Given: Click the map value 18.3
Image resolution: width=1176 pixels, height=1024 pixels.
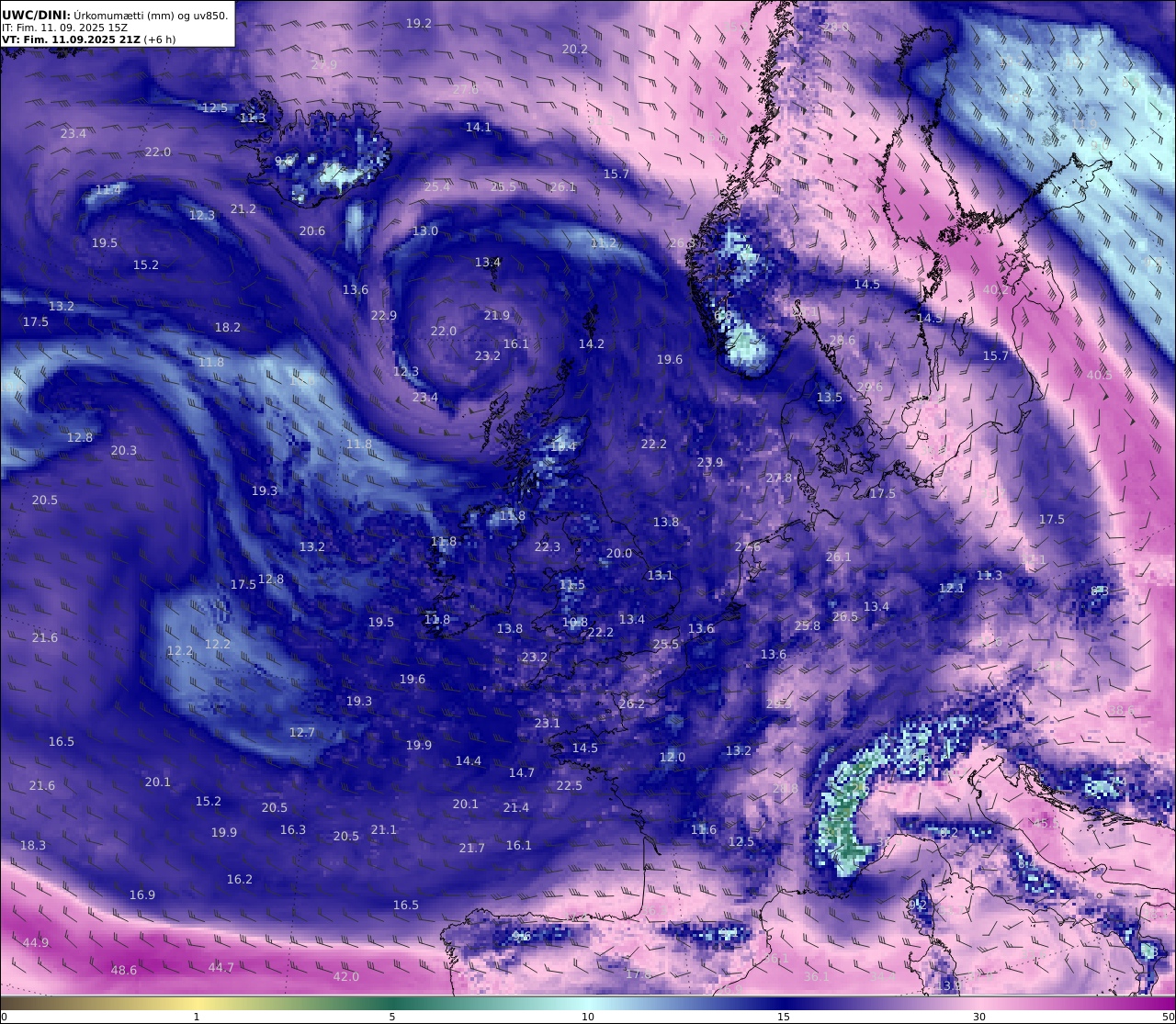Looking at the screenshot, I should point(33,845).
